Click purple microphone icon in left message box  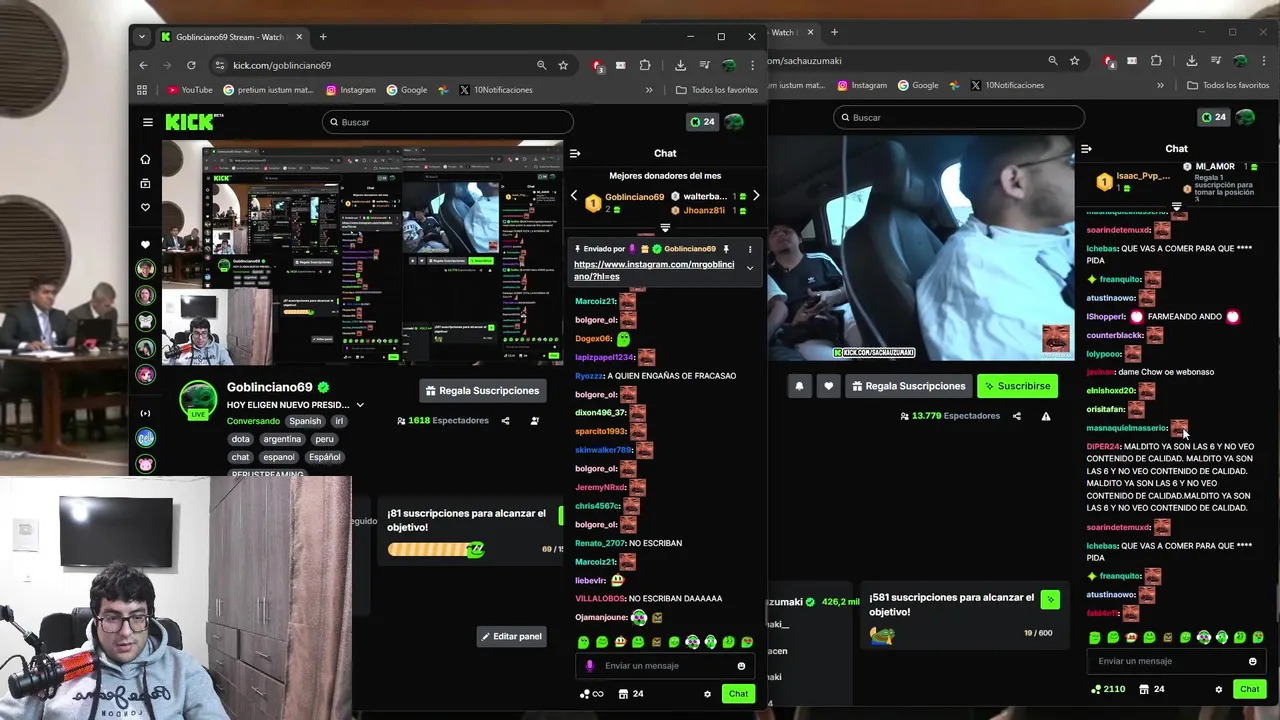[590, 666]
